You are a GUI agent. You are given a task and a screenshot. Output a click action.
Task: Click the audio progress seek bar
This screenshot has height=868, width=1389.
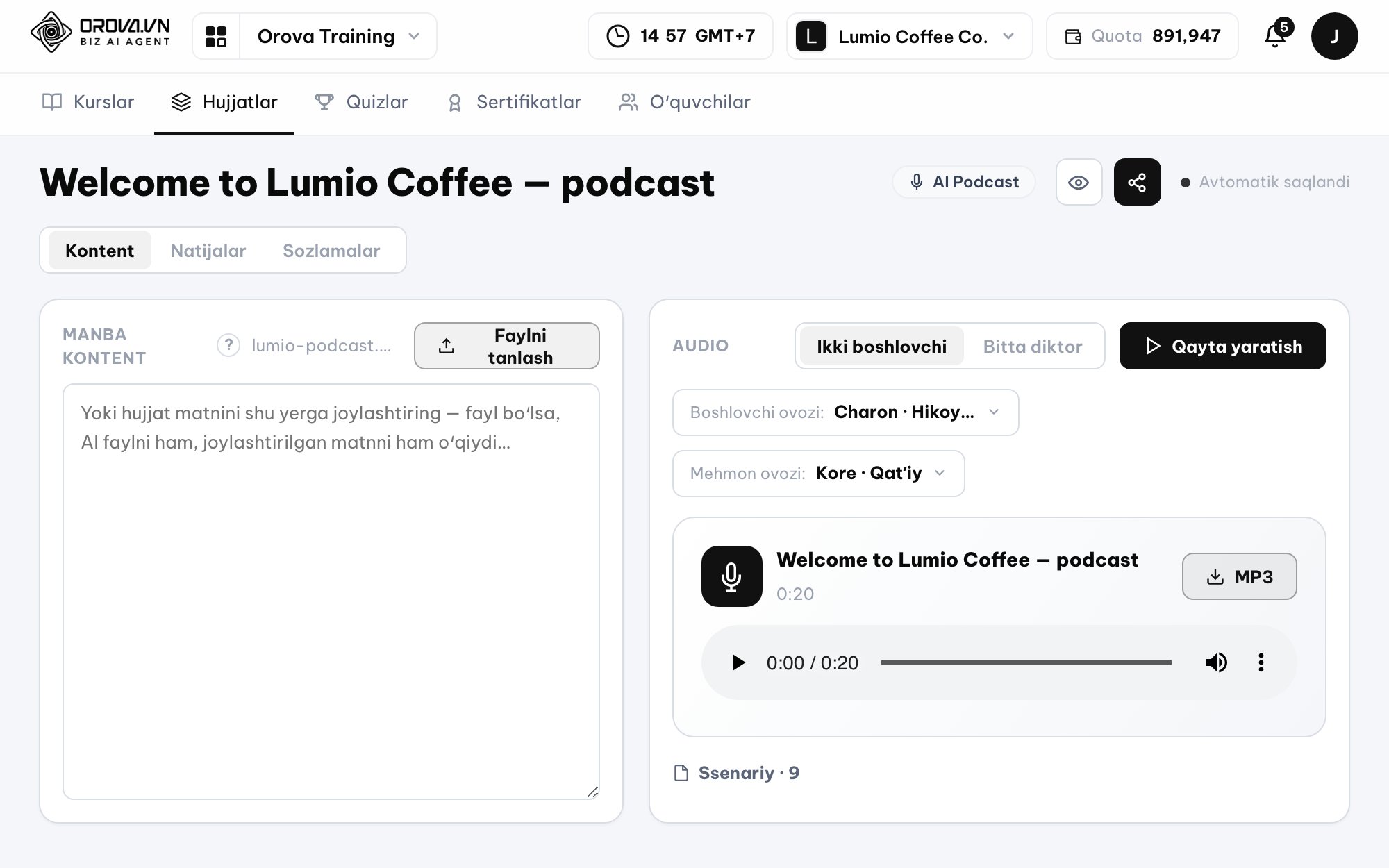(x=1026, y=662)
